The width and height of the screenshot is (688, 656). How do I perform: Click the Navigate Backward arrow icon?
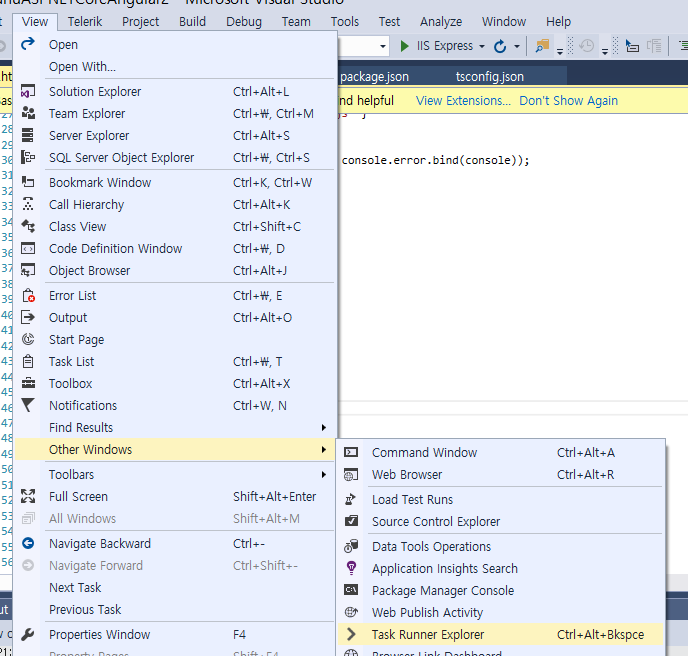(28, 543)
